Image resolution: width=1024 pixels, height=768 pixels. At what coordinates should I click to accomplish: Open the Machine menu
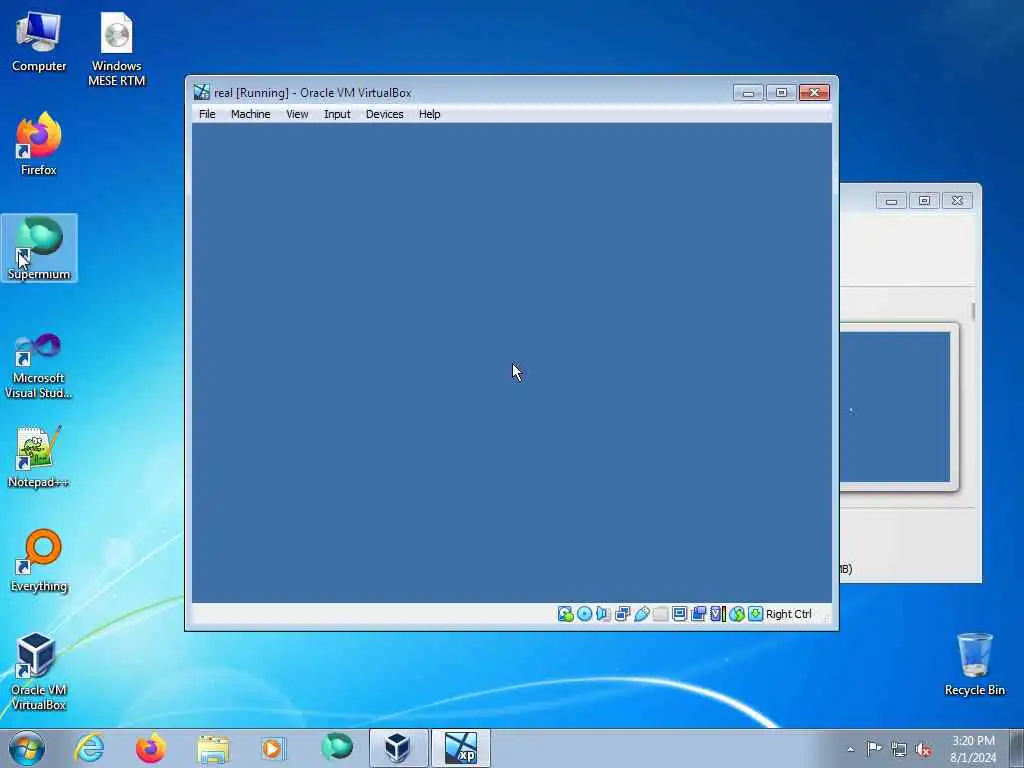250,114
